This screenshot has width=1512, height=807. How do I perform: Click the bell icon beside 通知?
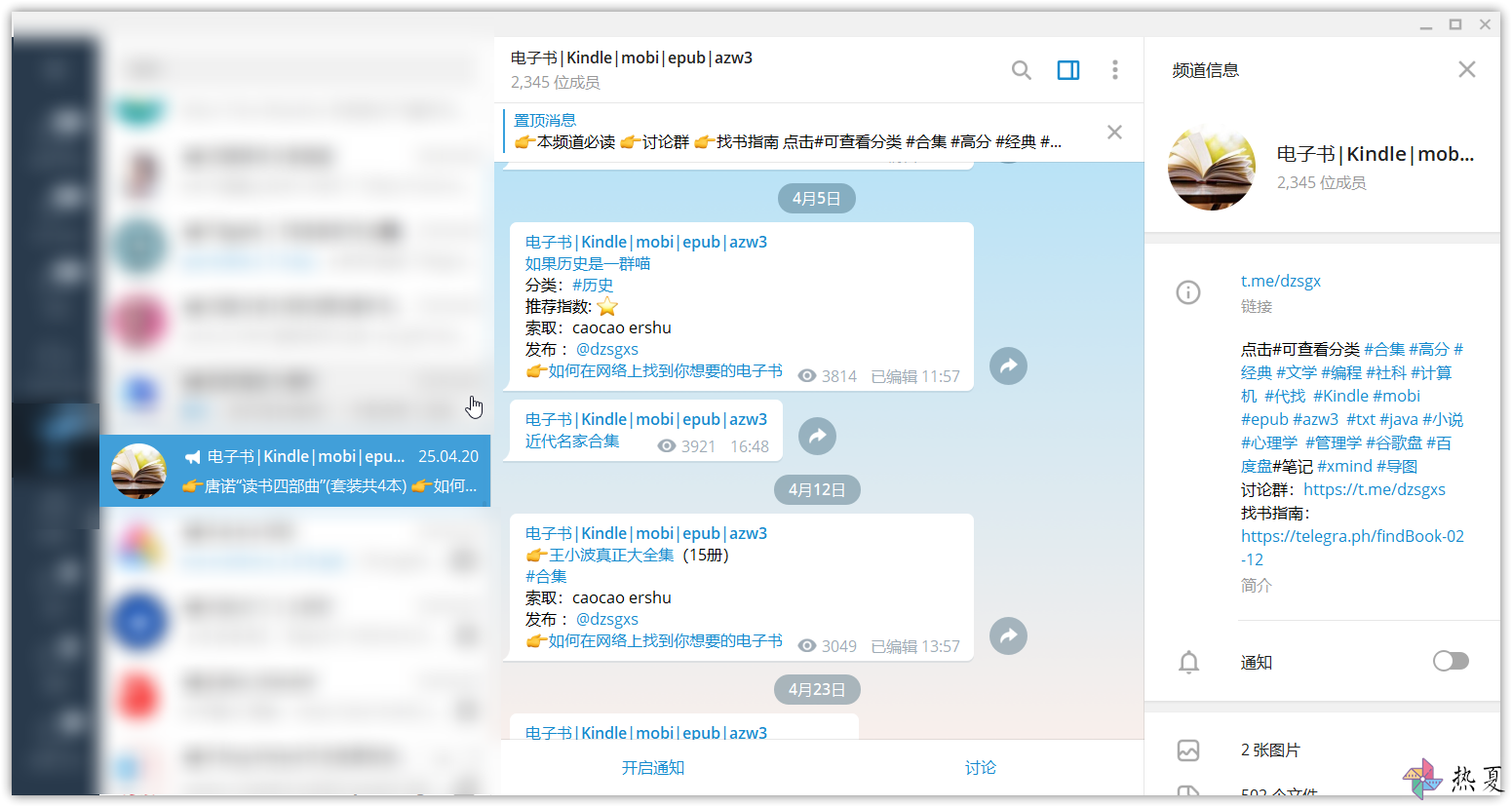pos(1188,663)
